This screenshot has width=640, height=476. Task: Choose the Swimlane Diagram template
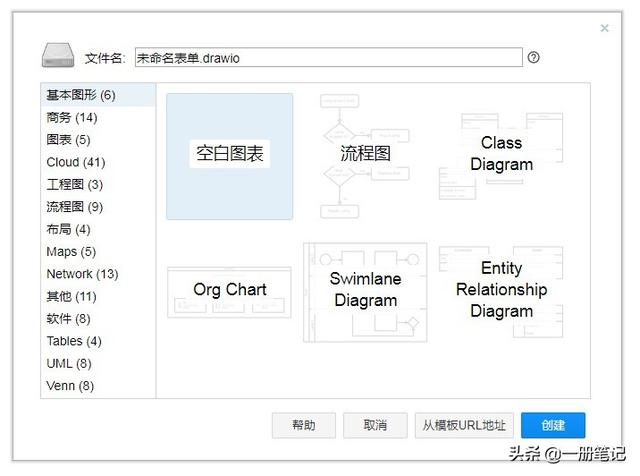click(365, 291)
